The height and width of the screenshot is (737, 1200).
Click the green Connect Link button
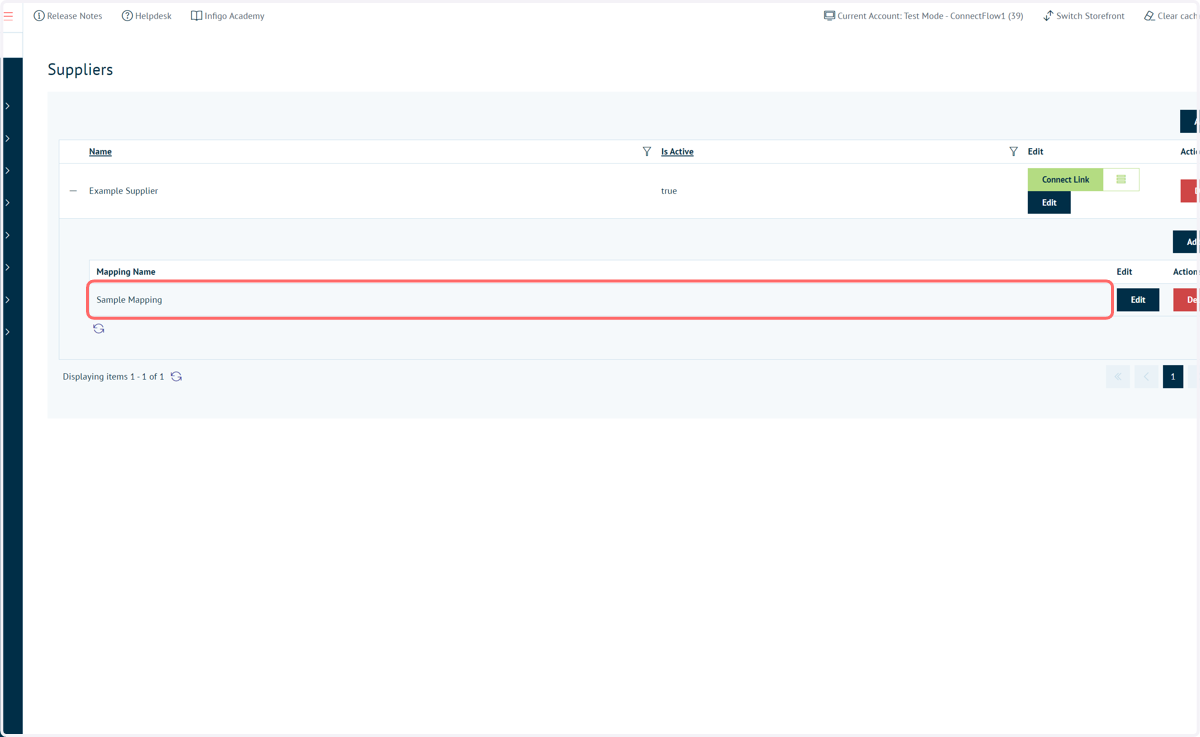click(1065, 180)
